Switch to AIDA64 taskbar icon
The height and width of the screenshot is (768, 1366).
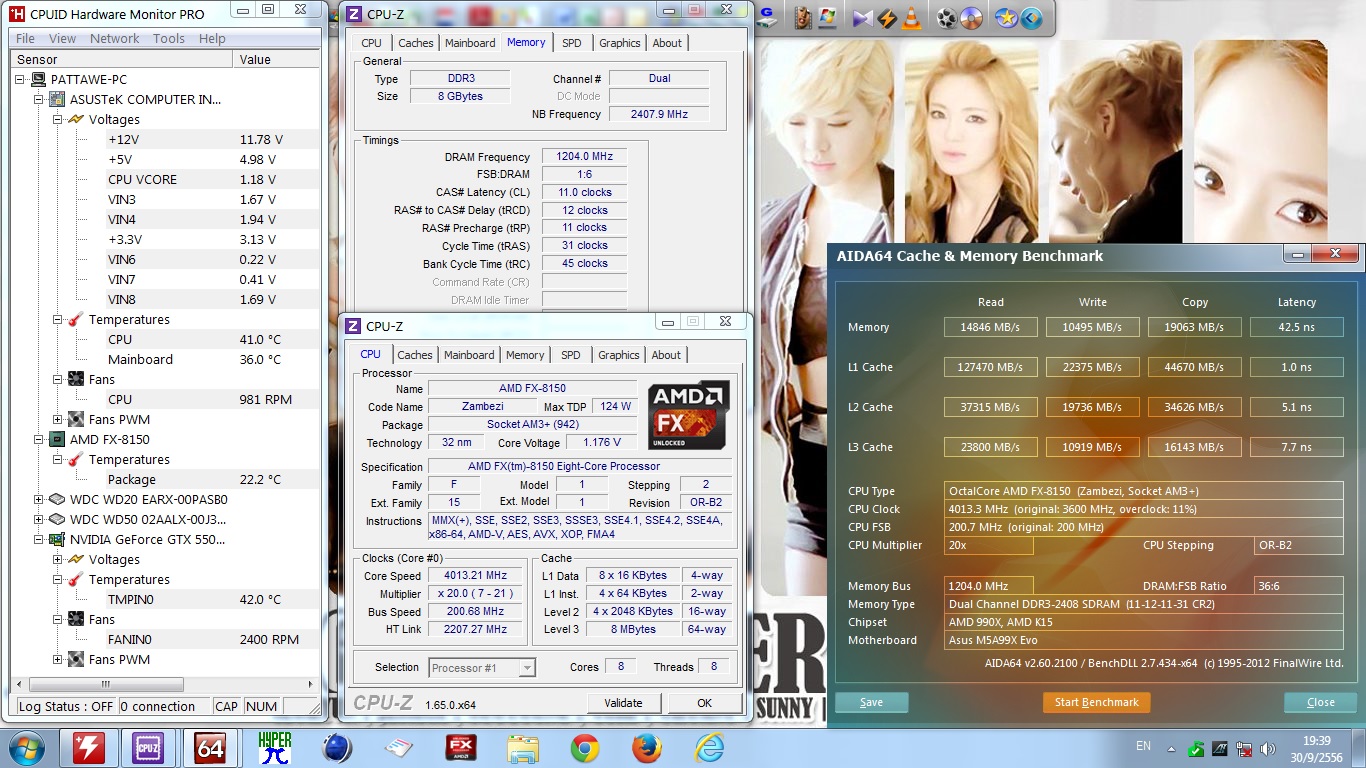209,748
